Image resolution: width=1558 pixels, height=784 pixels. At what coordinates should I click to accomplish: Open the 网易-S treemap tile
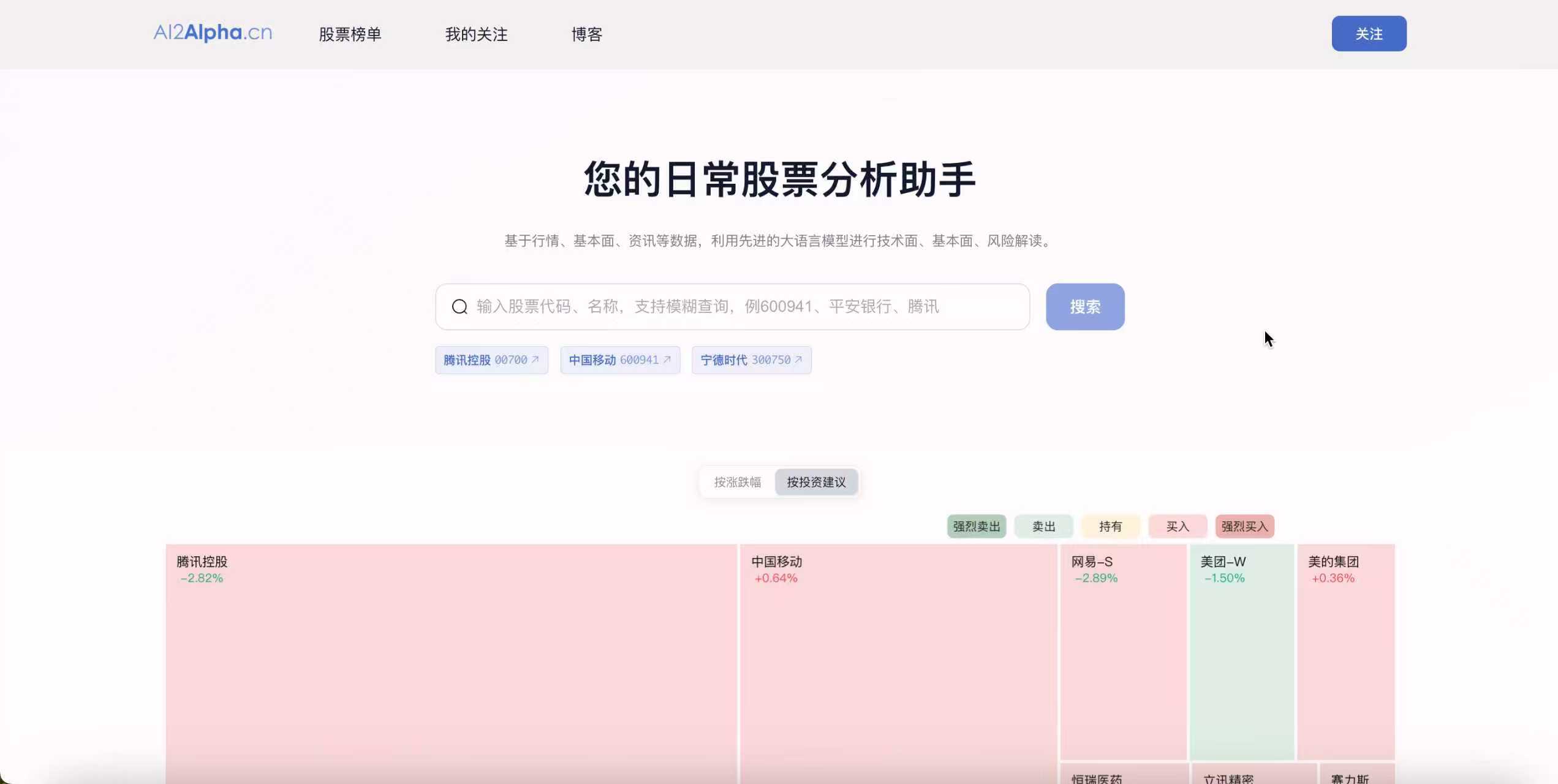coord(1122,652)
